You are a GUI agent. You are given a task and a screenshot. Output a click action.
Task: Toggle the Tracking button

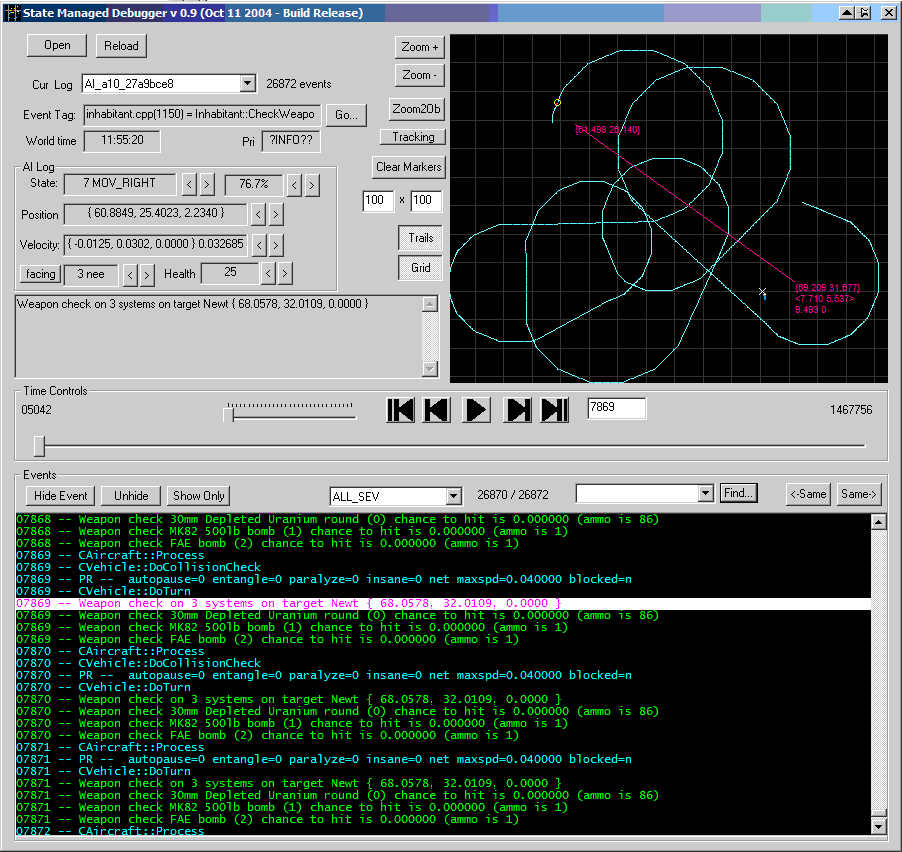(413, 137)
